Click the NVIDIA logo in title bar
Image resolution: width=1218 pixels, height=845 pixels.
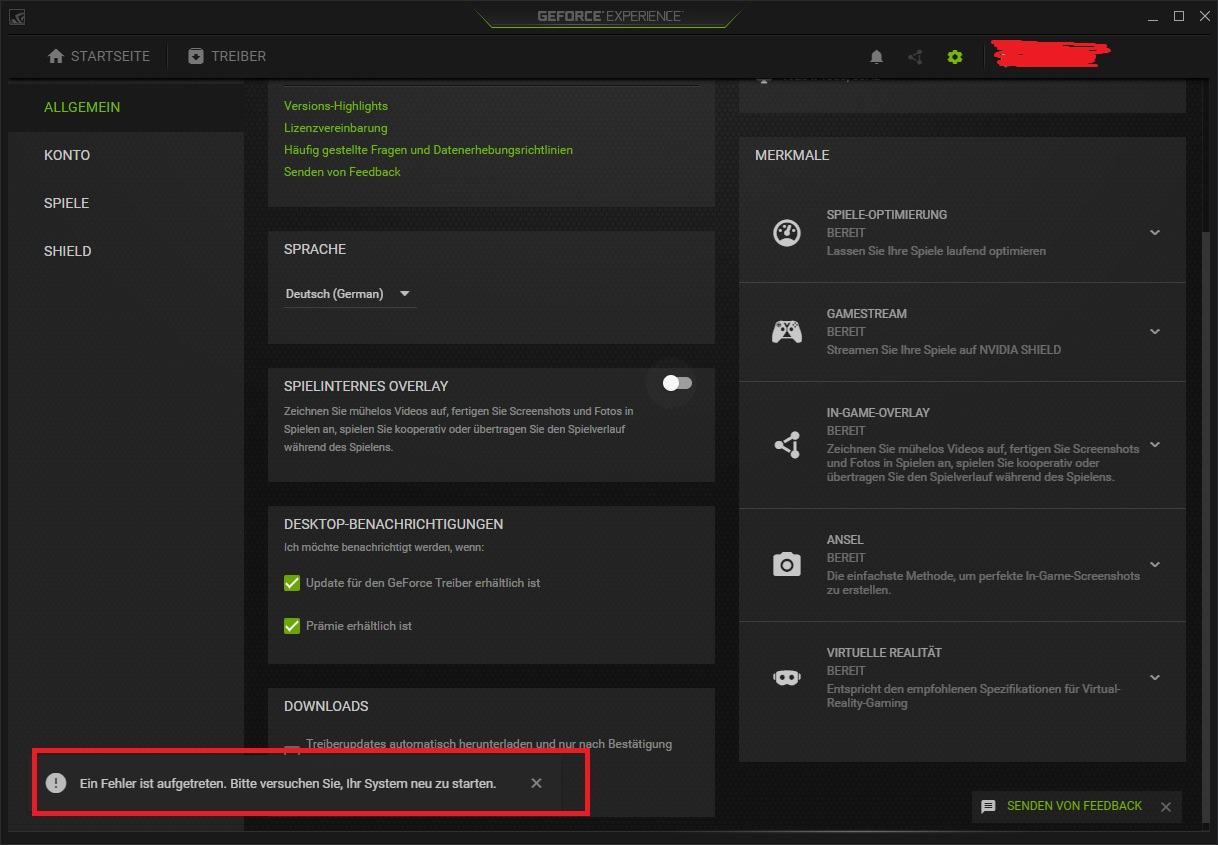click(16, 16)
